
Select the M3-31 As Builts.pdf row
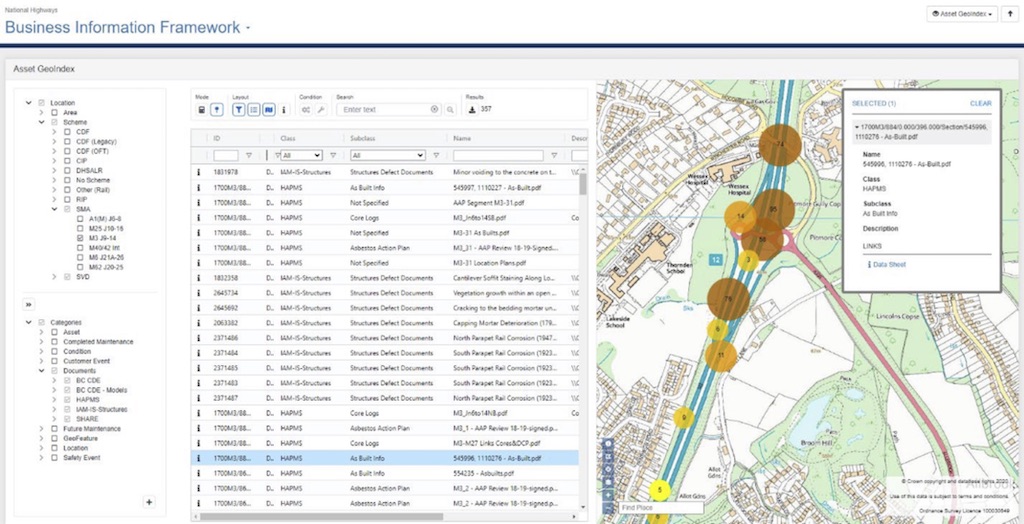coord(387,233)
